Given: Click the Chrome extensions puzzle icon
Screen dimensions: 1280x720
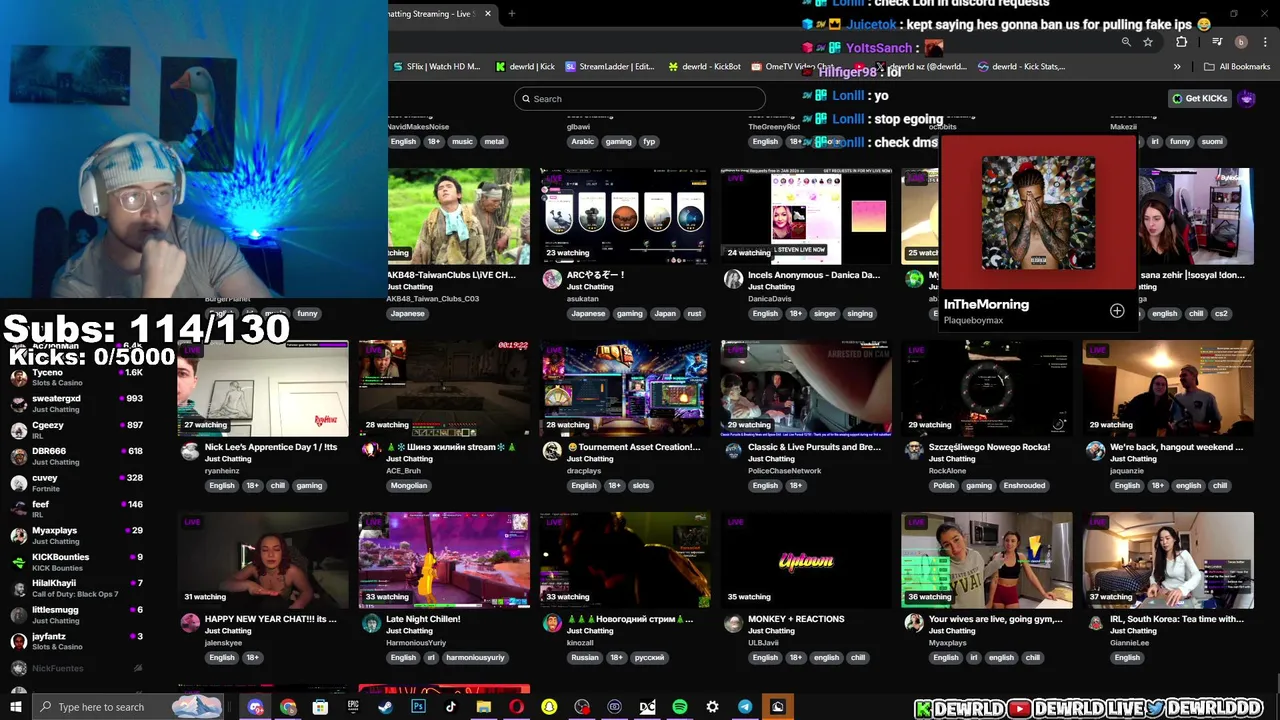Looking at the screenshot, I should point(1181,42).
